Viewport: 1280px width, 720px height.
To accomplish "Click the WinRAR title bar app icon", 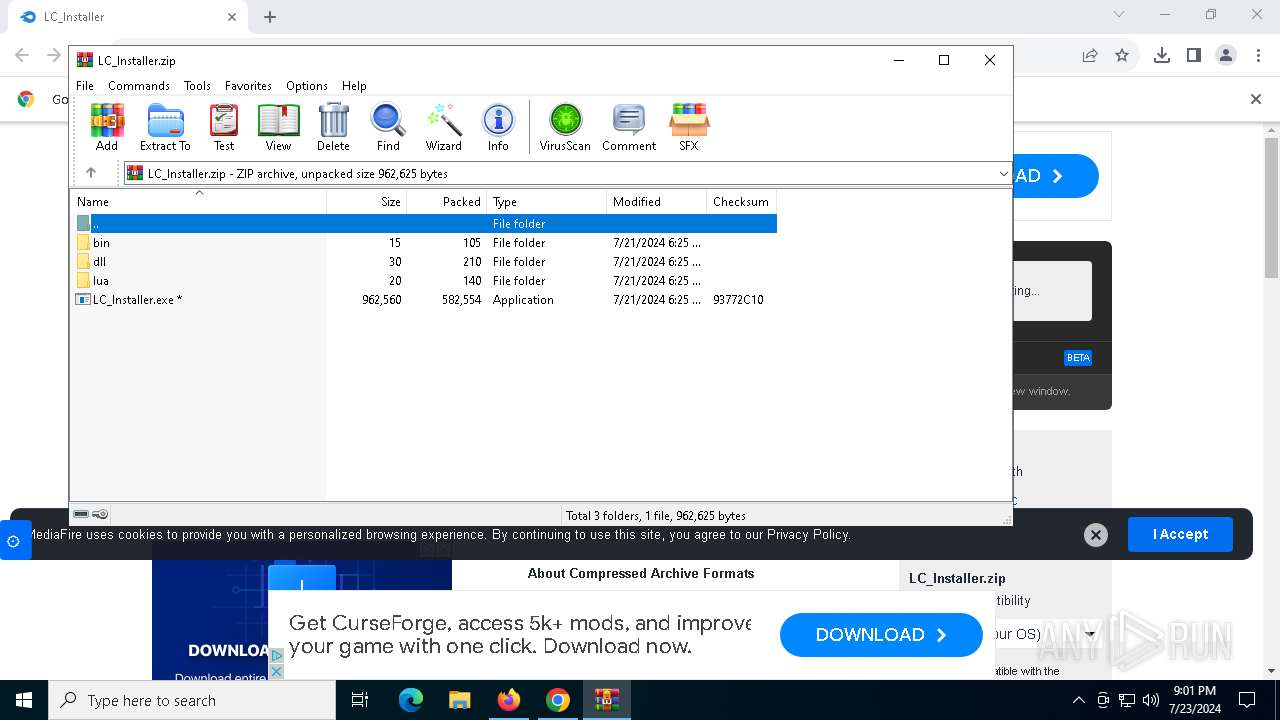I will pos(85,60).
